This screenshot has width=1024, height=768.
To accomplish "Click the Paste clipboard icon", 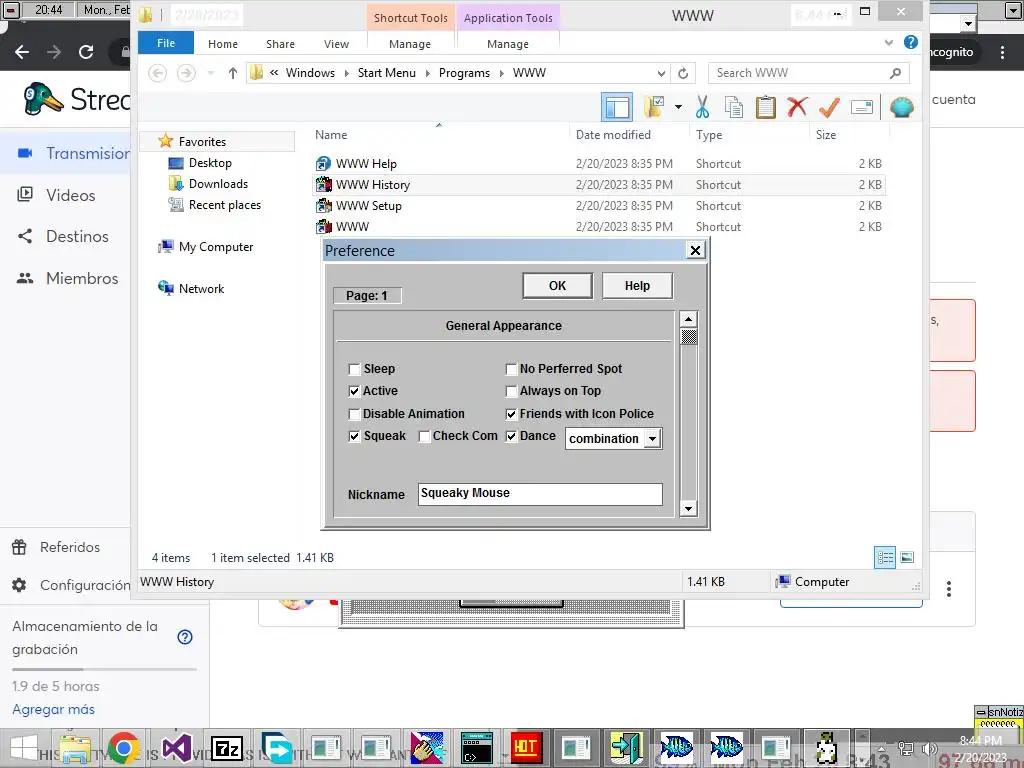I will [x=765, y=107].
